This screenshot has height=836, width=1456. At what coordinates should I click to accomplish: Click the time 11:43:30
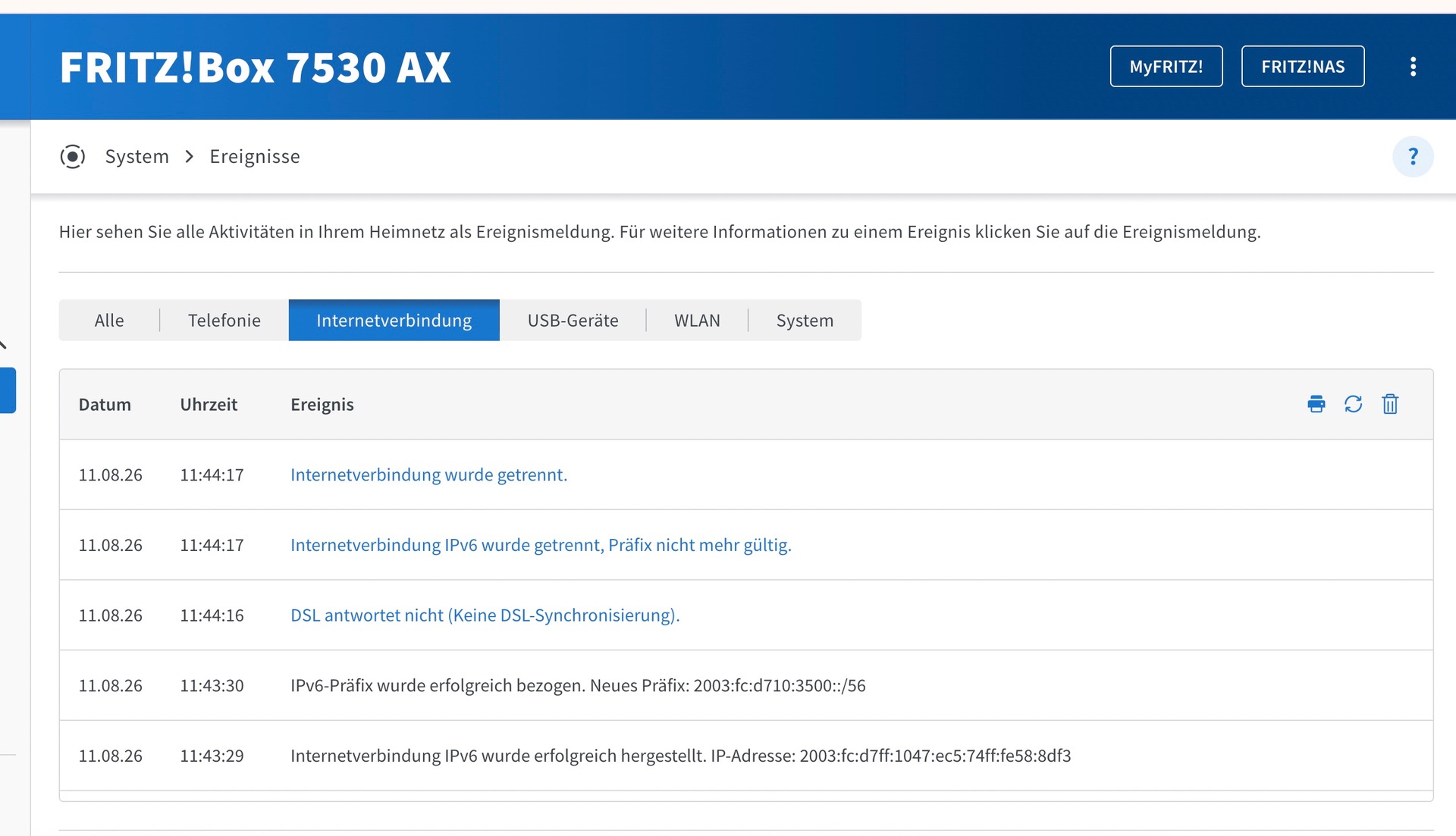coord(212,685)
